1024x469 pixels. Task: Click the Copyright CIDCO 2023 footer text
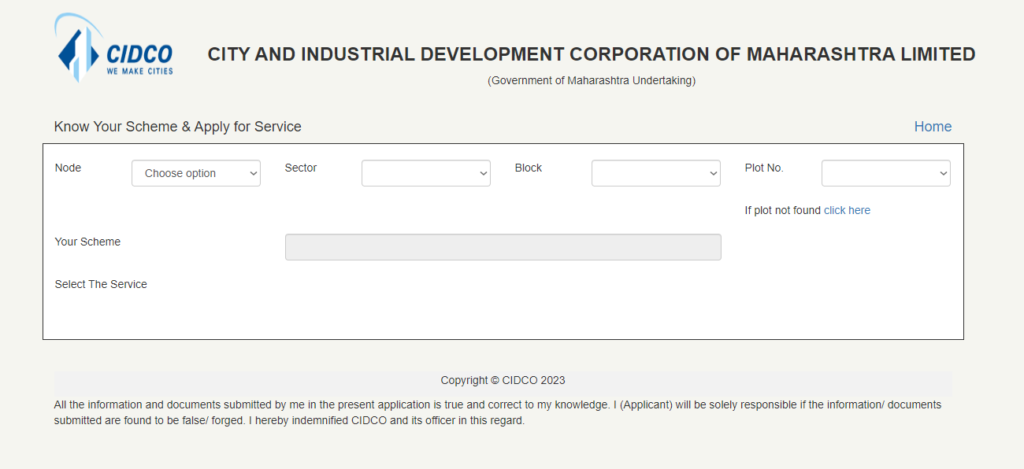[503, 381]
